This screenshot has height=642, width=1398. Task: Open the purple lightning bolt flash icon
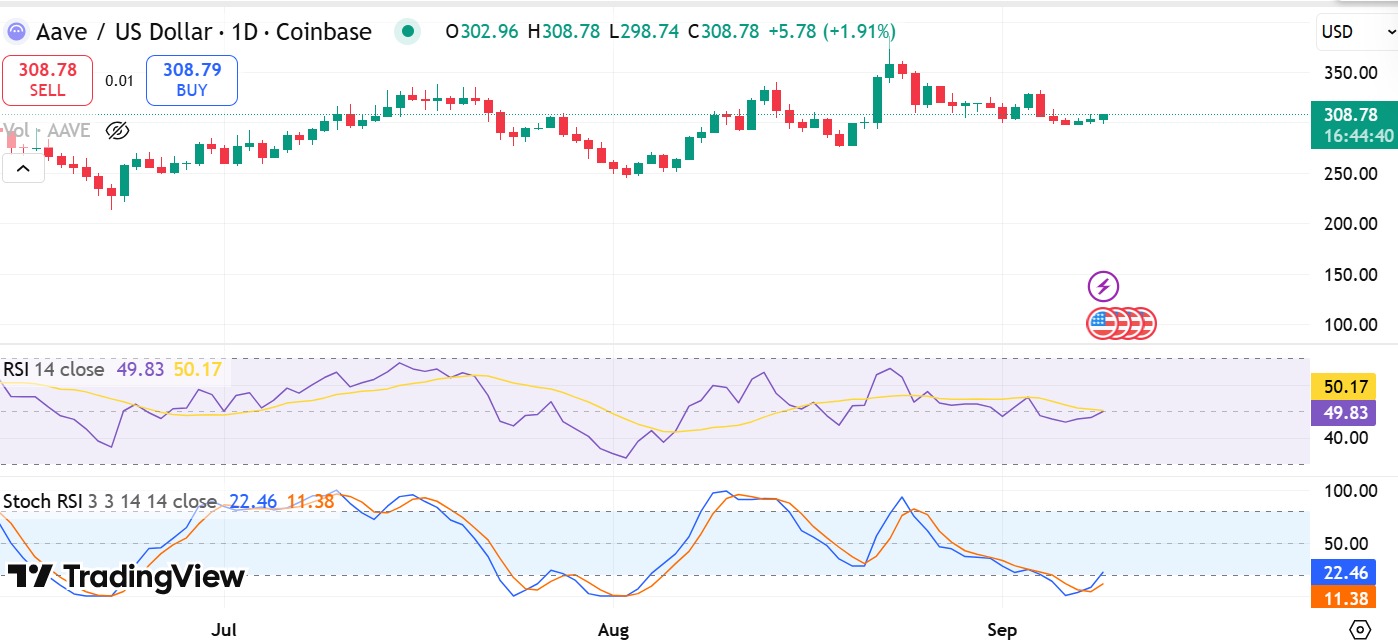click(1102, 287)
